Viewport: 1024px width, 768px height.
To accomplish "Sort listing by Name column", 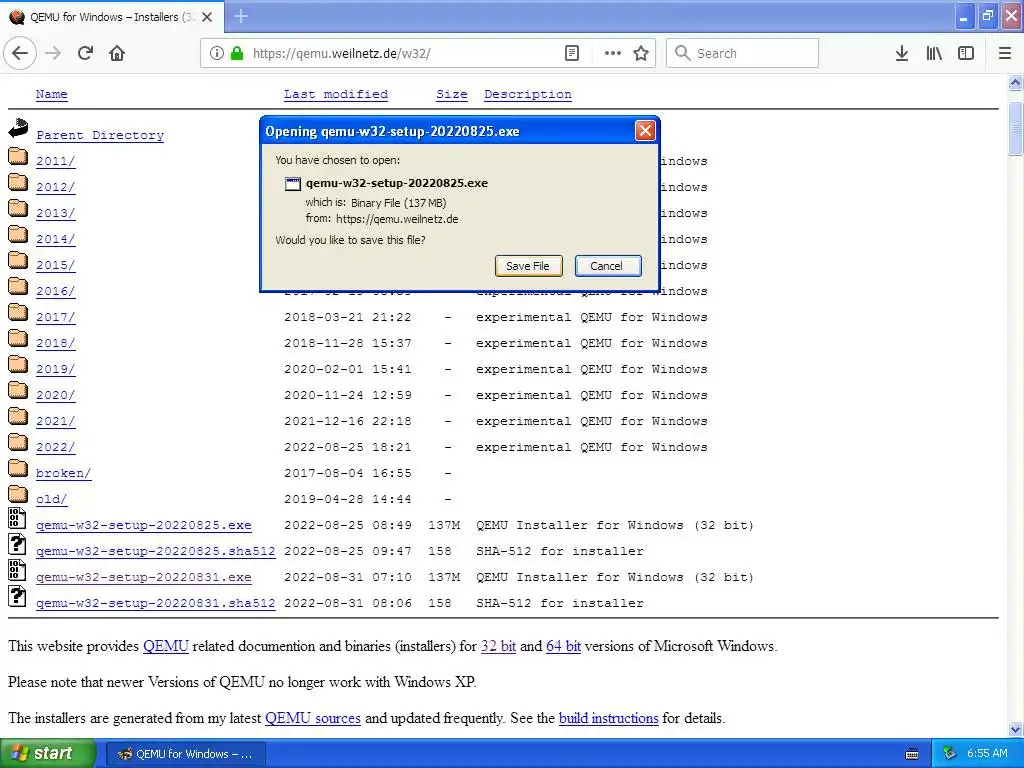I will 52,94.
